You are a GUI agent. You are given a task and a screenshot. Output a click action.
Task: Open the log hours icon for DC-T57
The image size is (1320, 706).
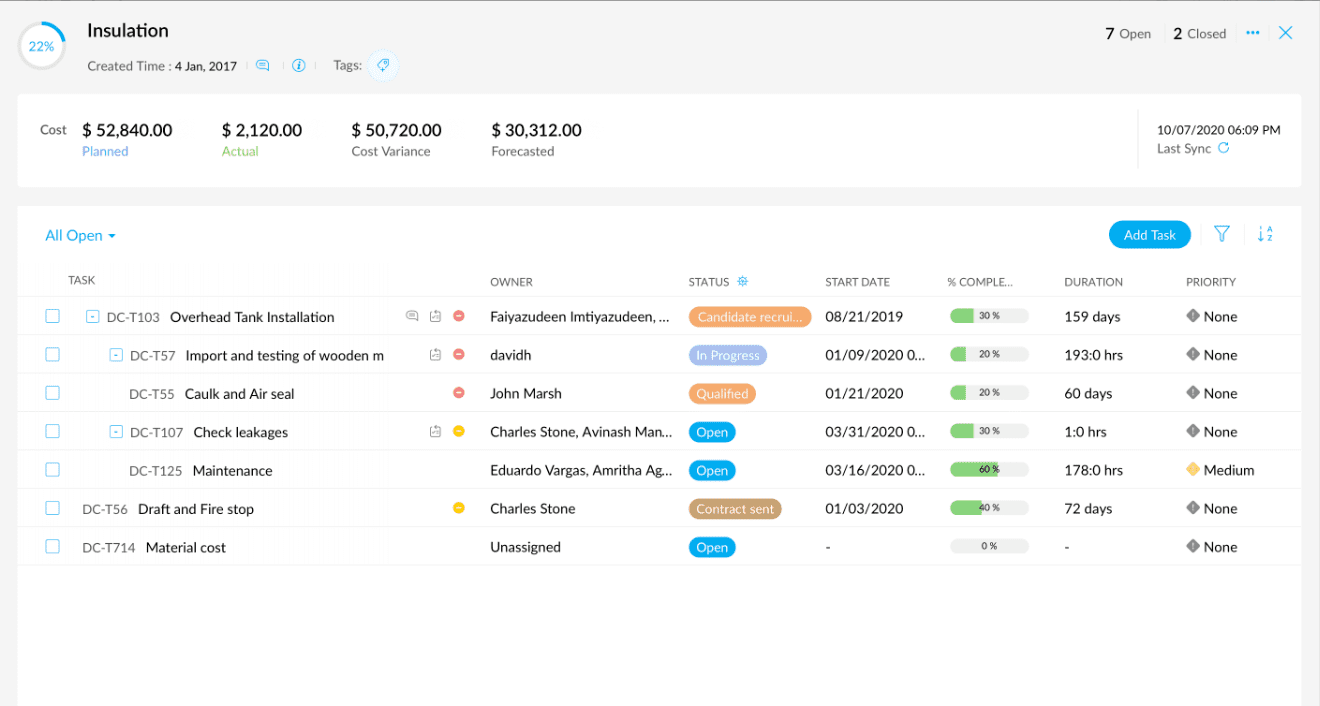pyautogui.click(x=435, y=354)
